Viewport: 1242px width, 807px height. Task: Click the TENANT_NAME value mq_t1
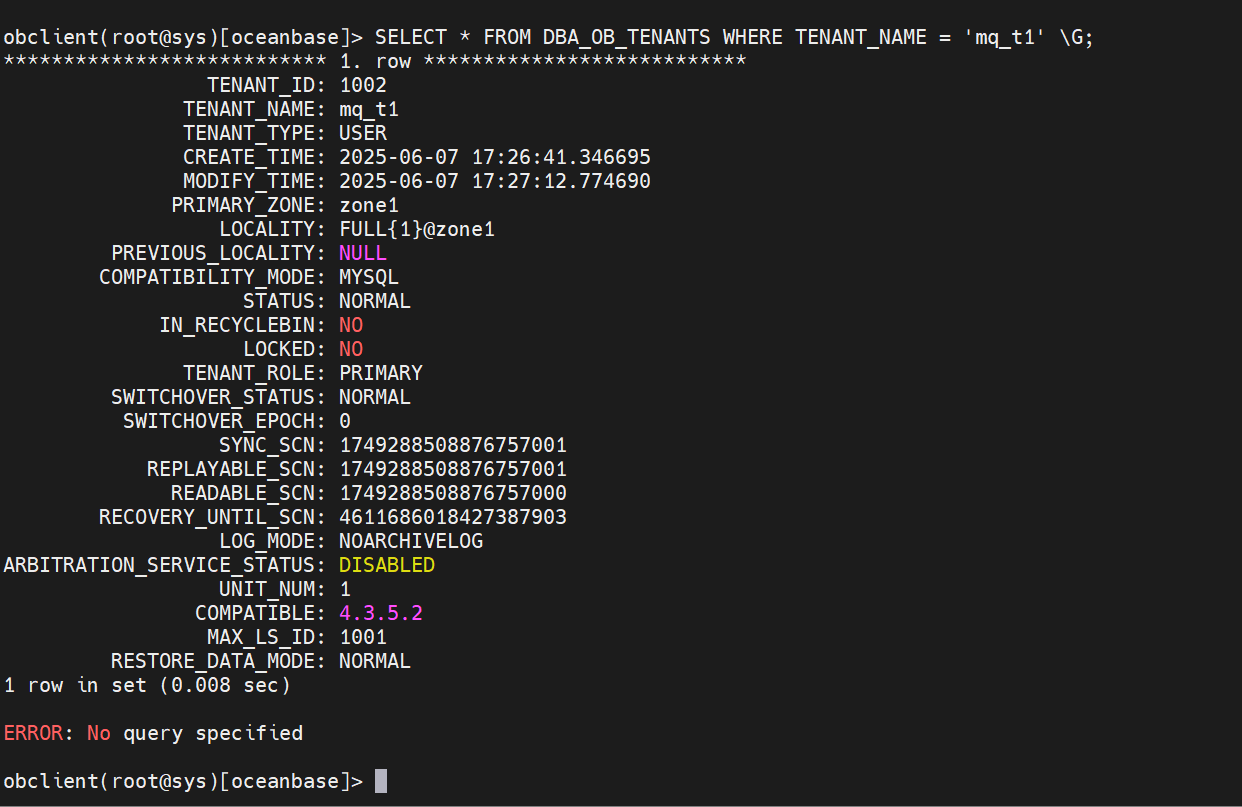coord(369,109)
